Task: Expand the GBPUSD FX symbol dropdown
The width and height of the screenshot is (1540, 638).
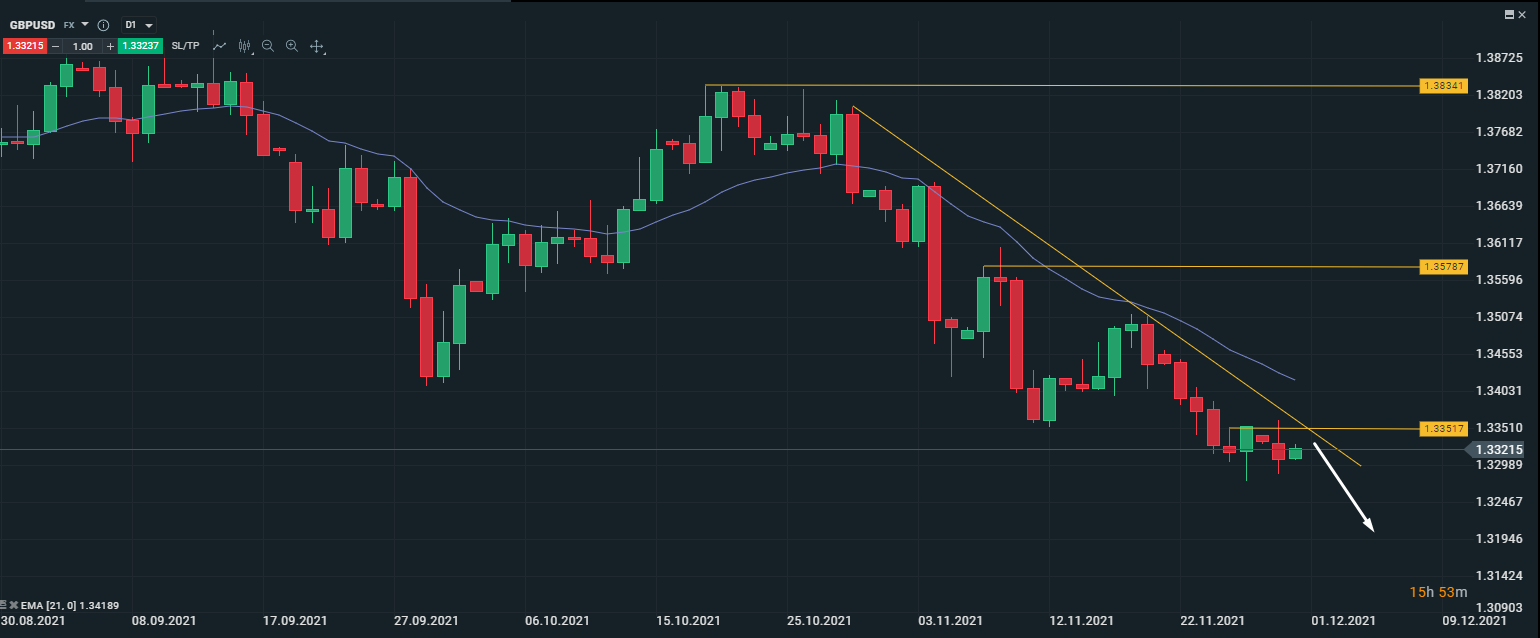Action: point(85,24)
